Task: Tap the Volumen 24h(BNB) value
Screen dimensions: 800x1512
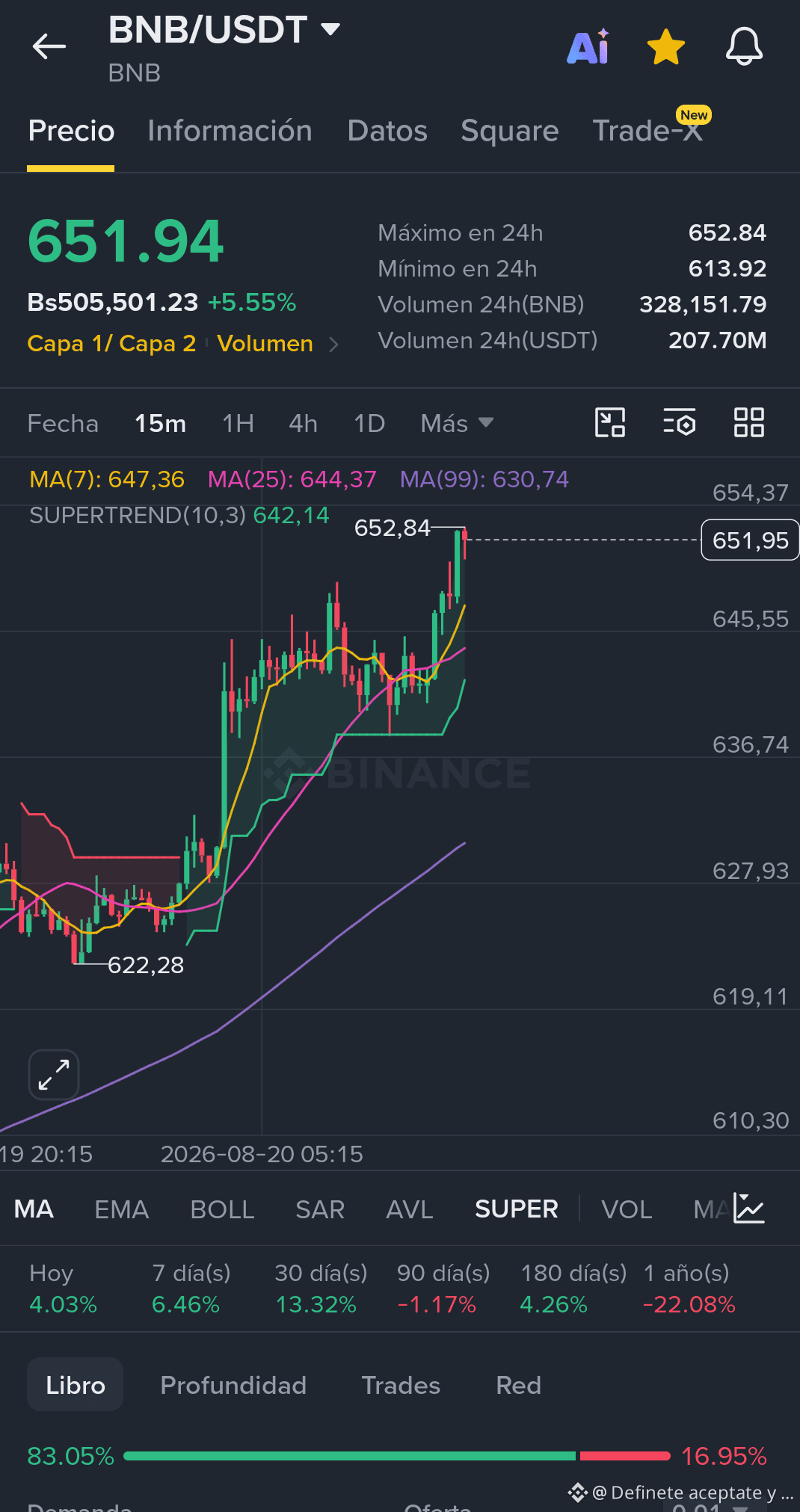Action: click(703, 304)
